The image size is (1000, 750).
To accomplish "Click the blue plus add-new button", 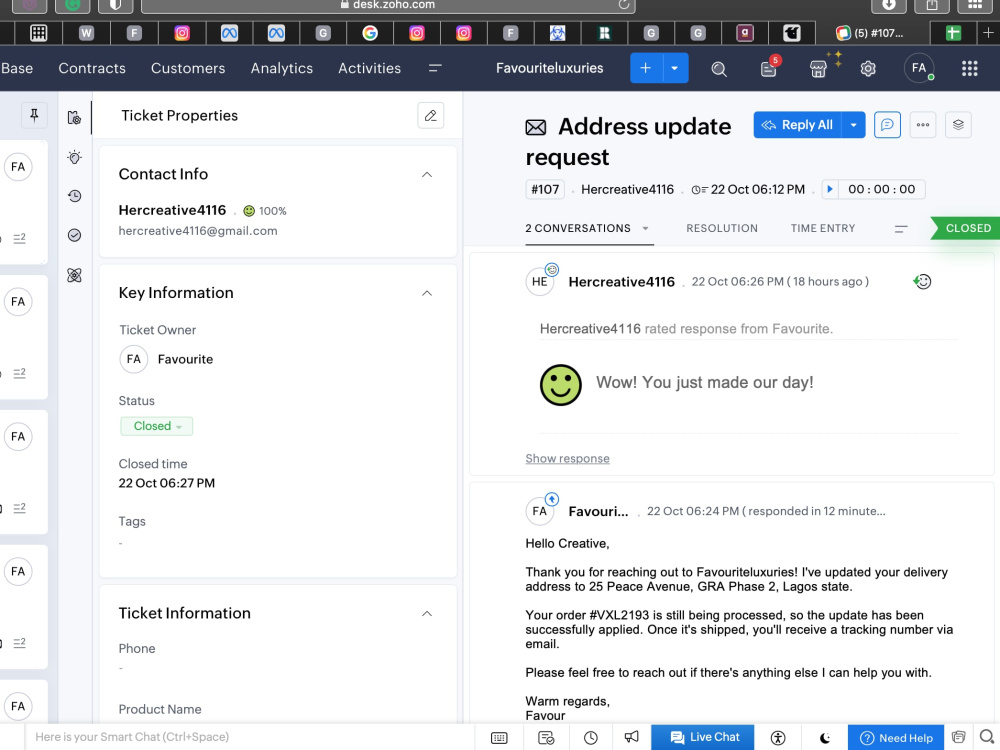I will (x=645, y=68).
